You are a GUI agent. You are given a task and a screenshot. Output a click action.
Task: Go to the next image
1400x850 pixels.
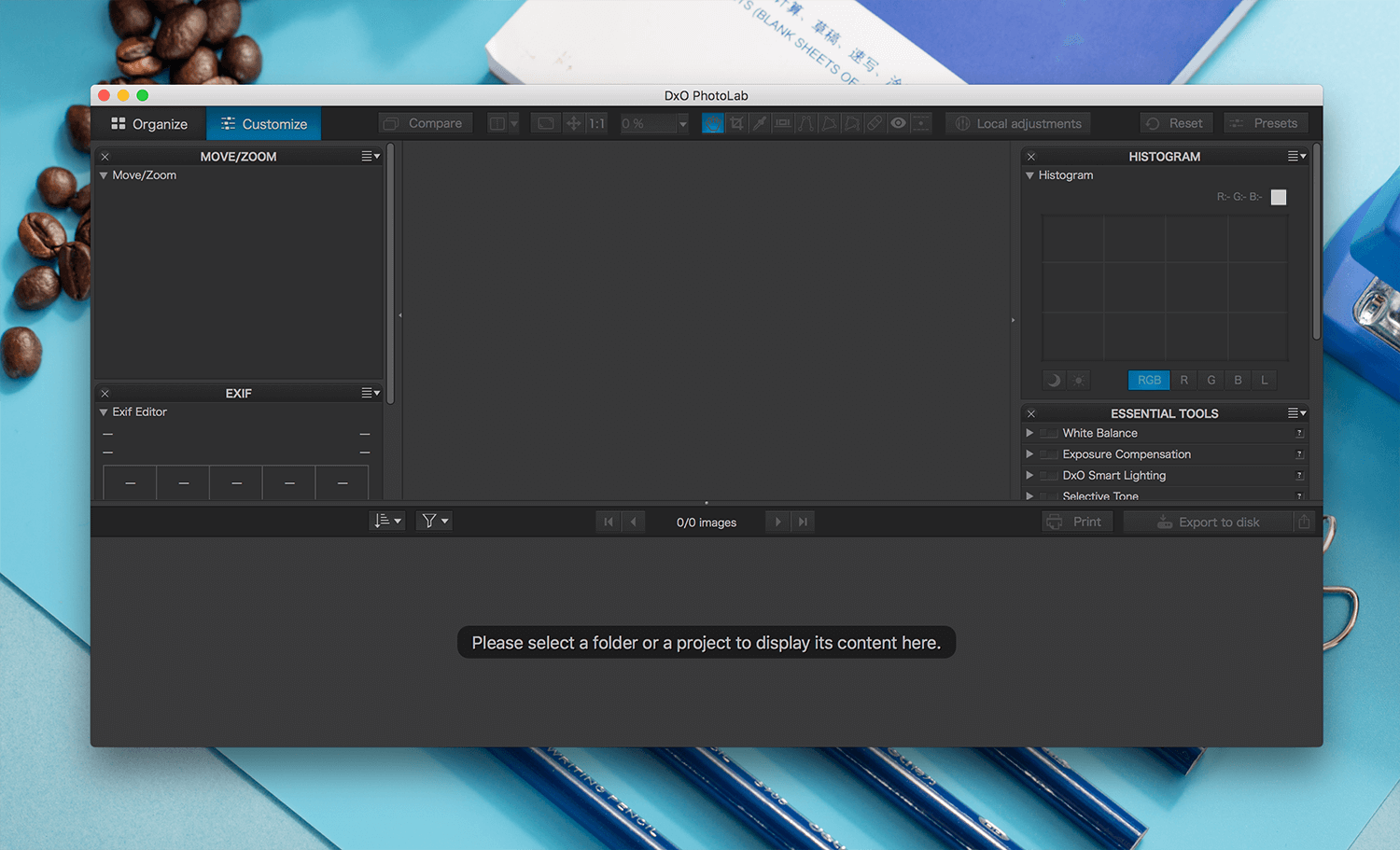click(x=777, y=522)
